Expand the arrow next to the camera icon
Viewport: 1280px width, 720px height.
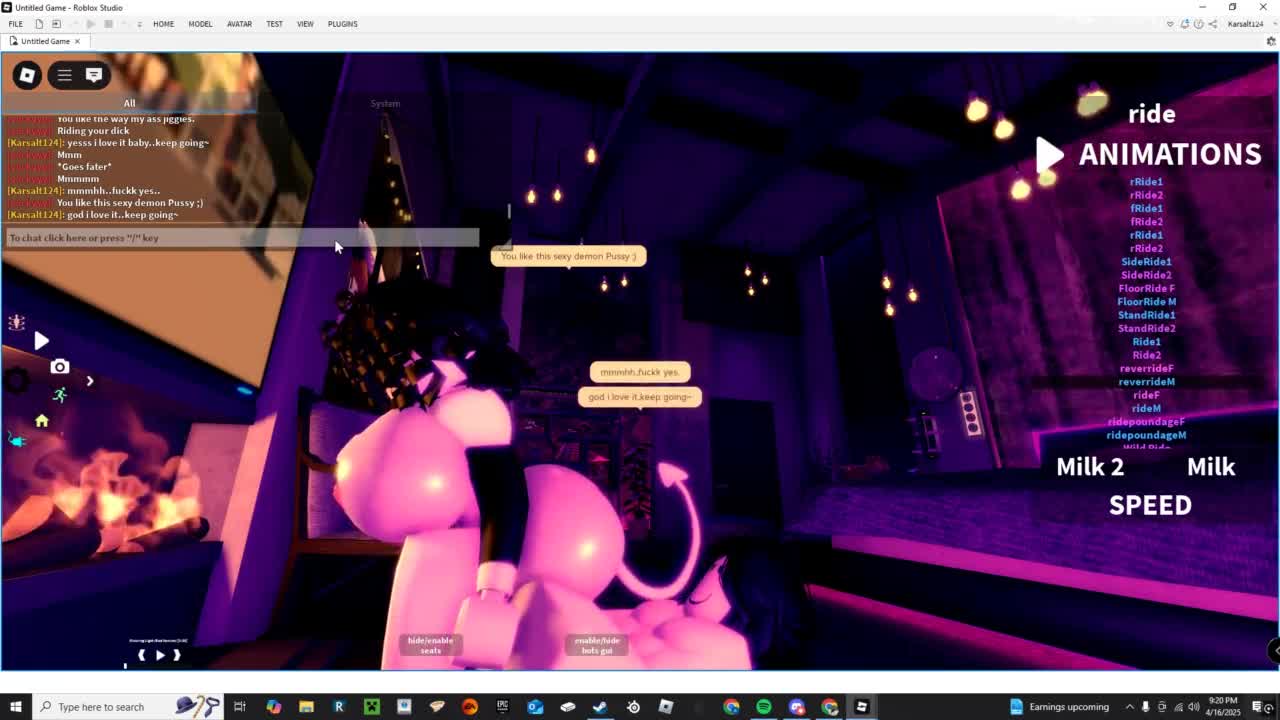pos(90,380)
